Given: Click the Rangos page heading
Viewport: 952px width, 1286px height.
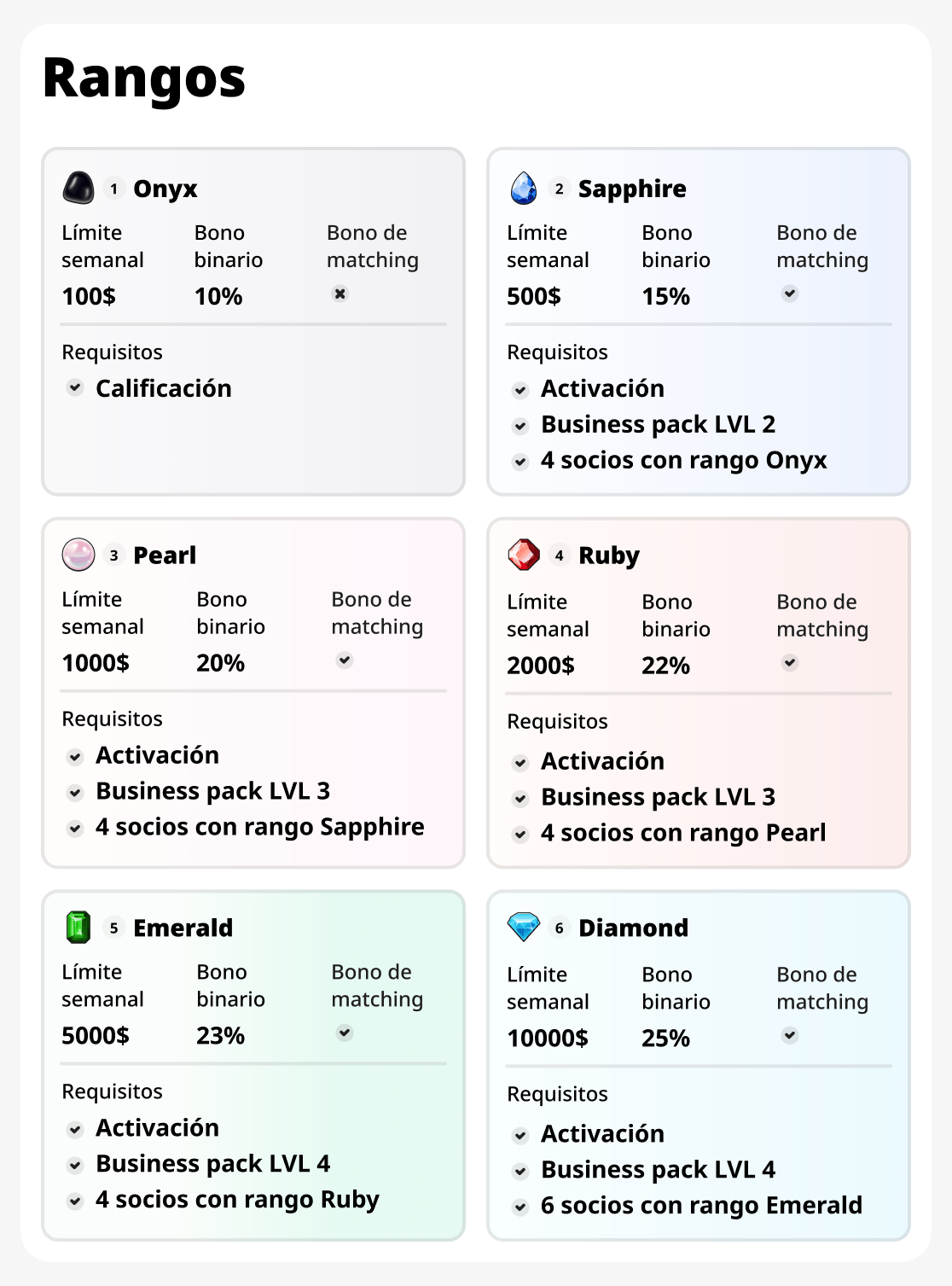Looking at the screenshot, I should click(144, 79).
